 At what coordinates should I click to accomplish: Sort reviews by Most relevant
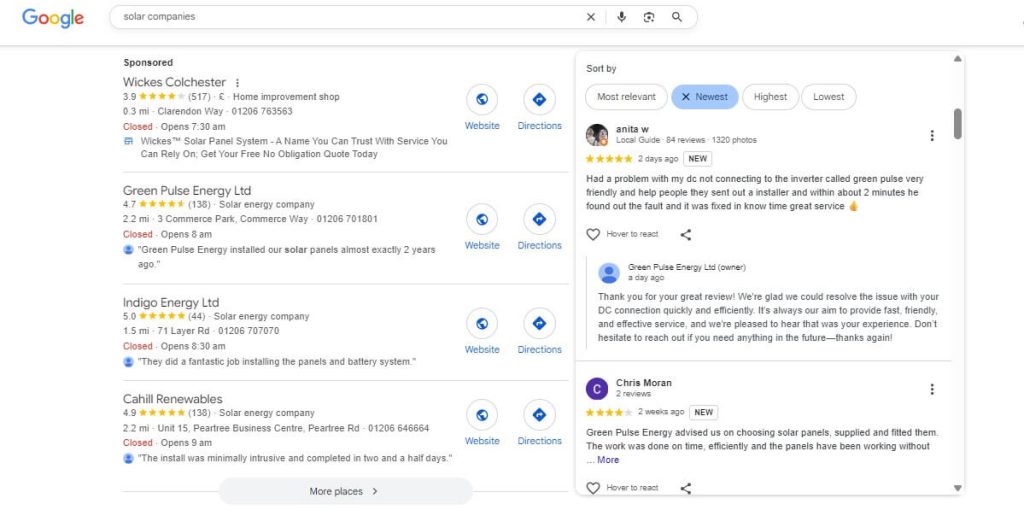pyautogui.click(x=626, y=97)
